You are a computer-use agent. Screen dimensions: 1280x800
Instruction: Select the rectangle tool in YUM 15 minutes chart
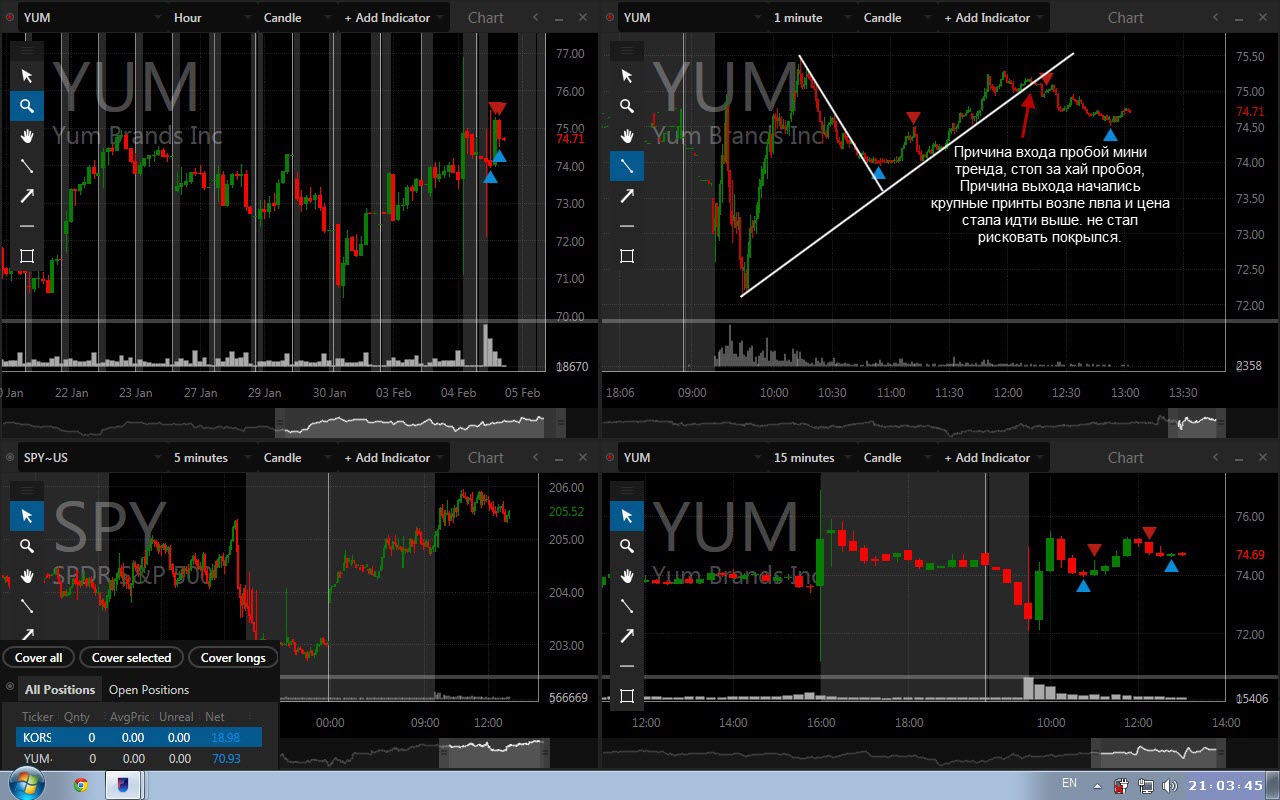(x=627, y=696)
